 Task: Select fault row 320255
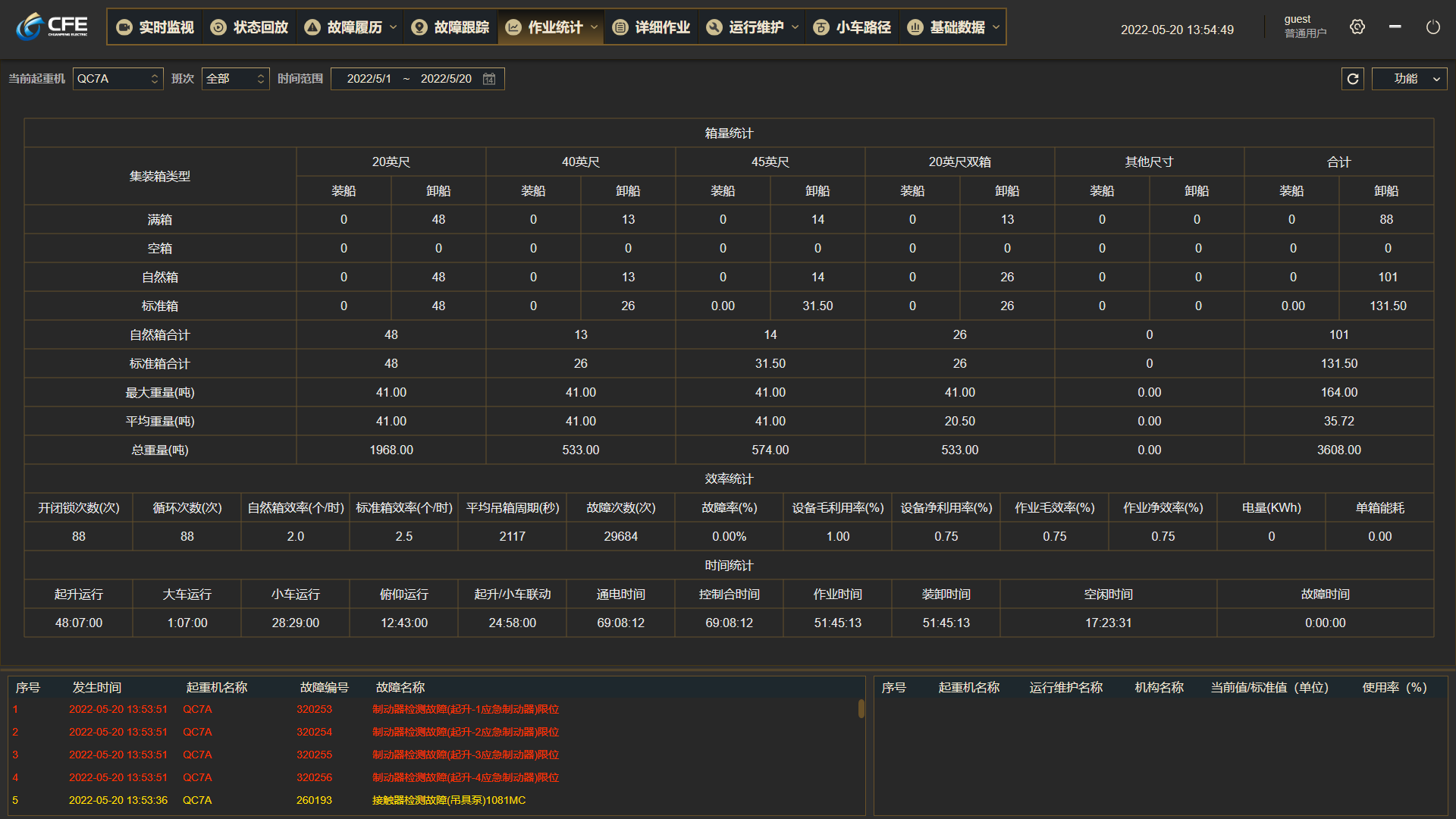(432, 755)
